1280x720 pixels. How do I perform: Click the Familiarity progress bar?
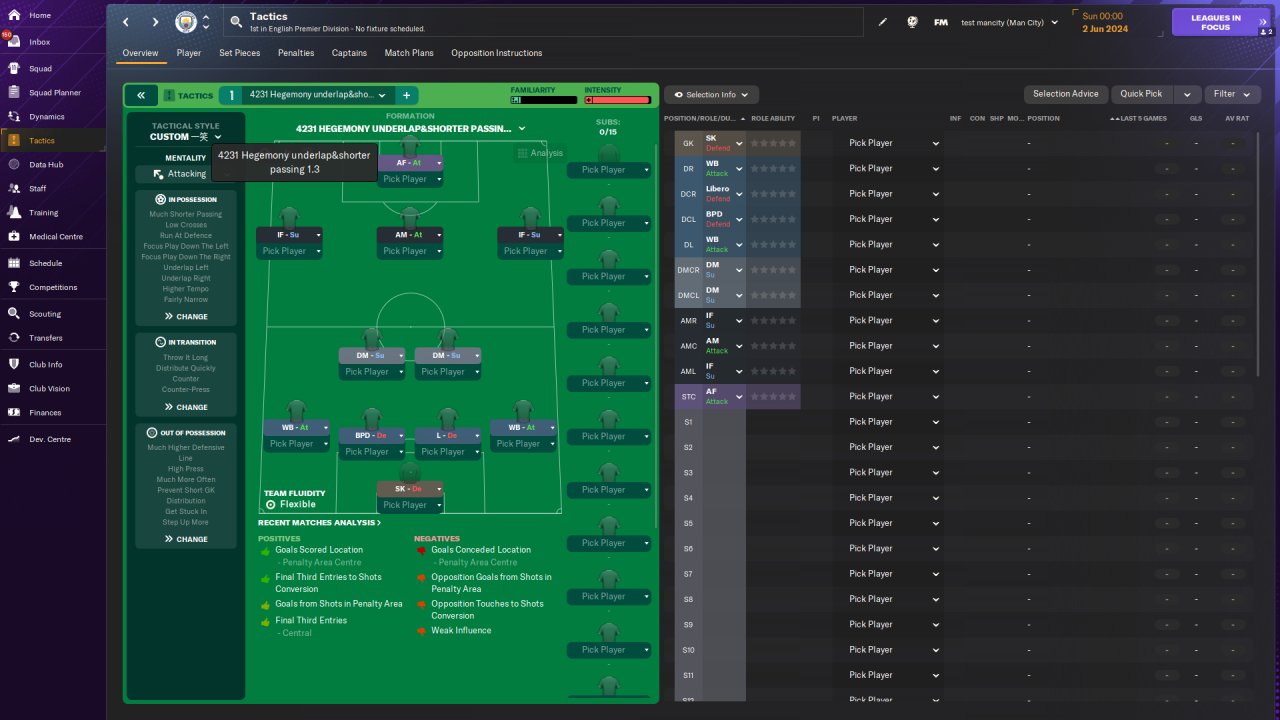click(544, 100)
